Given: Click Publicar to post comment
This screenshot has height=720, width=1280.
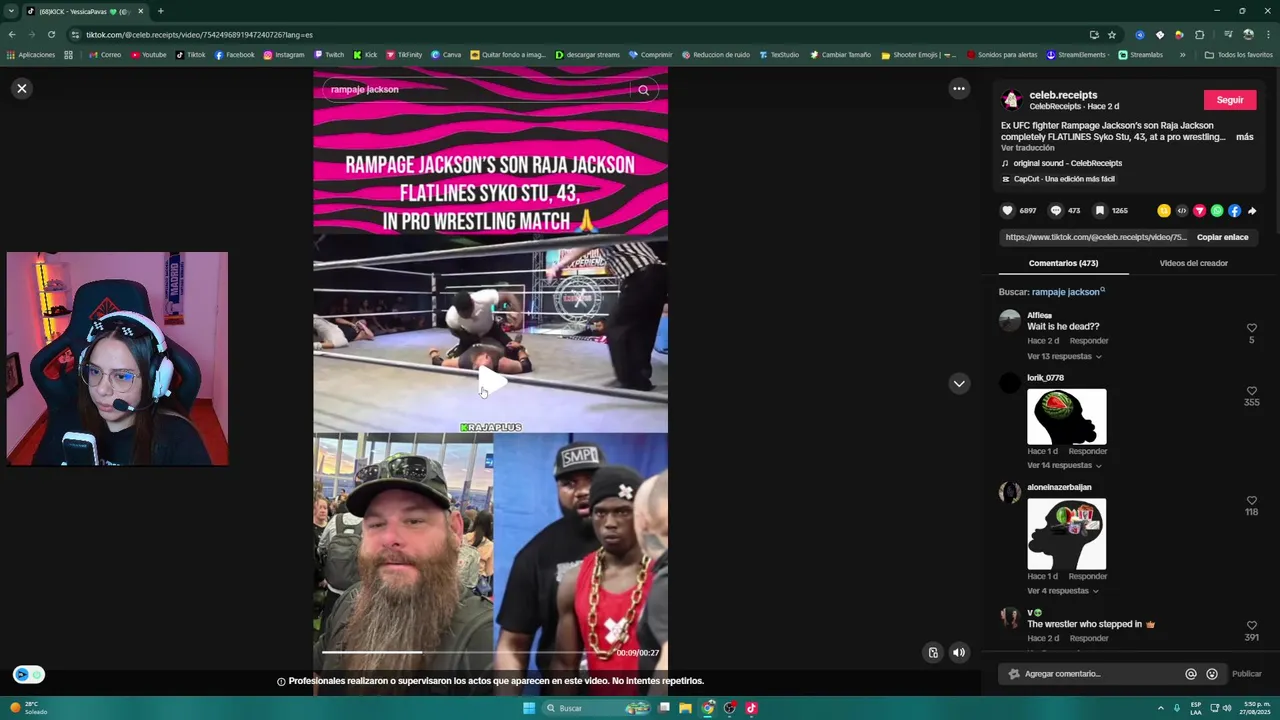Looking at the screenshot, I should pos(1246,674).
